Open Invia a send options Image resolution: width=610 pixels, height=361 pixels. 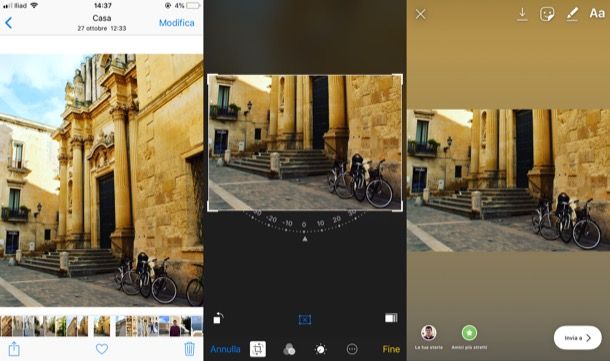coord(578,338)
